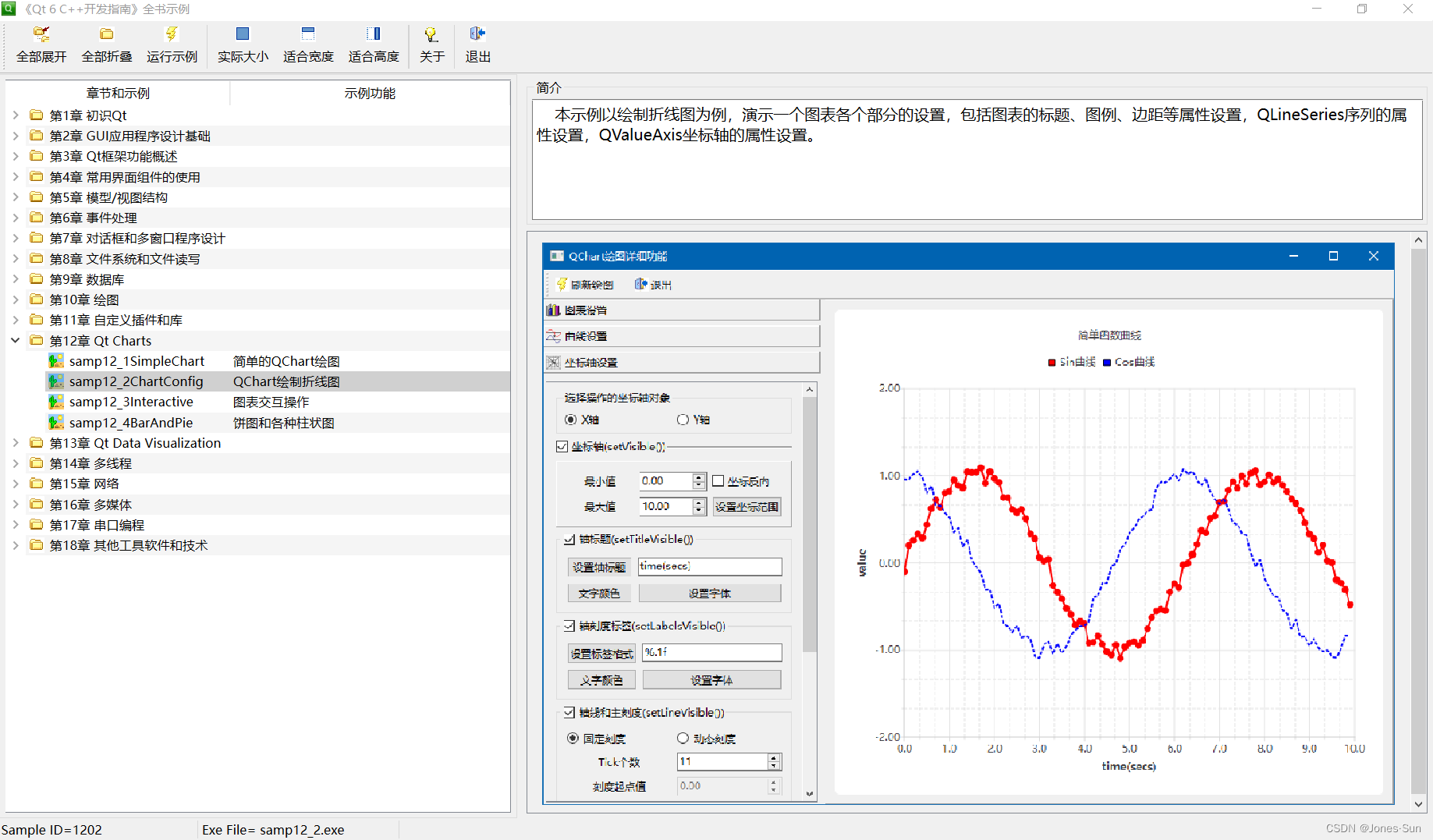Click the folder icon of 第18章 其他工具软件和技术
1433x840 pixels.
tap(37, 544)
